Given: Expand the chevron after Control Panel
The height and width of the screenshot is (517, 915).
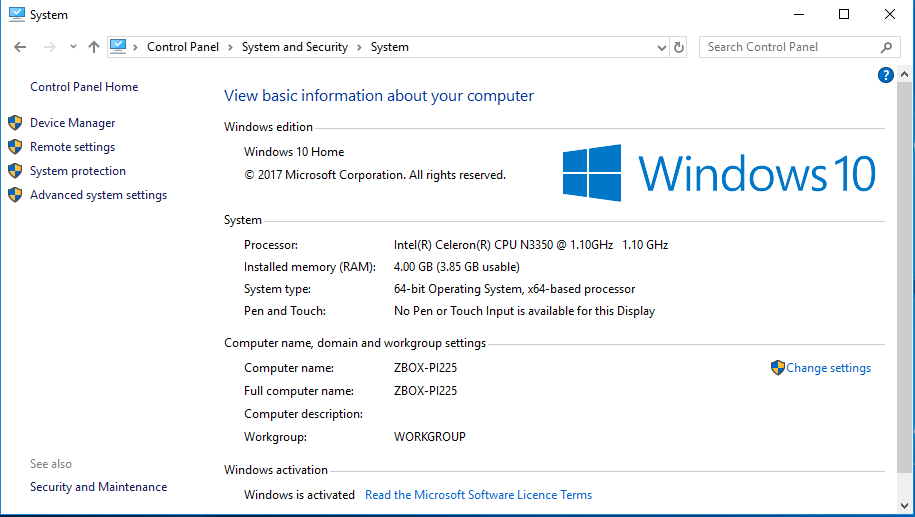Looking at the screenshot, I should click(x=230, y=47).
